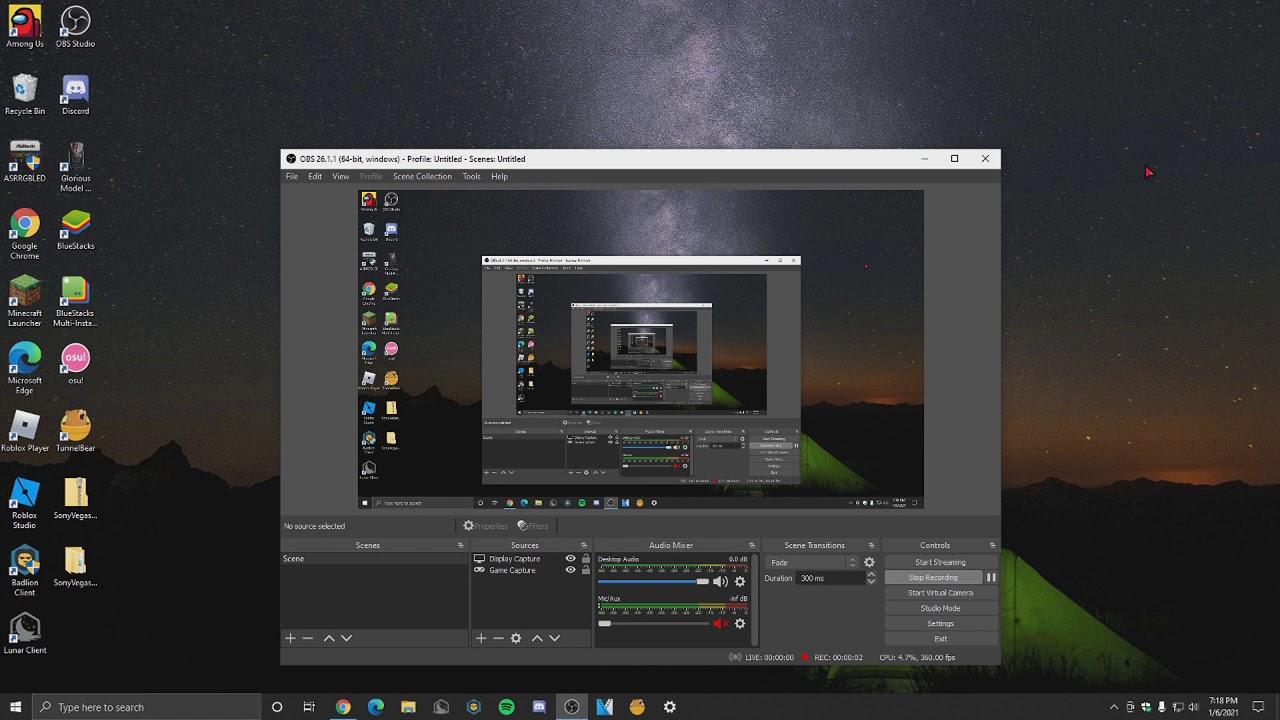Pause the recording with the pause icon

click(x=991, y=577)
